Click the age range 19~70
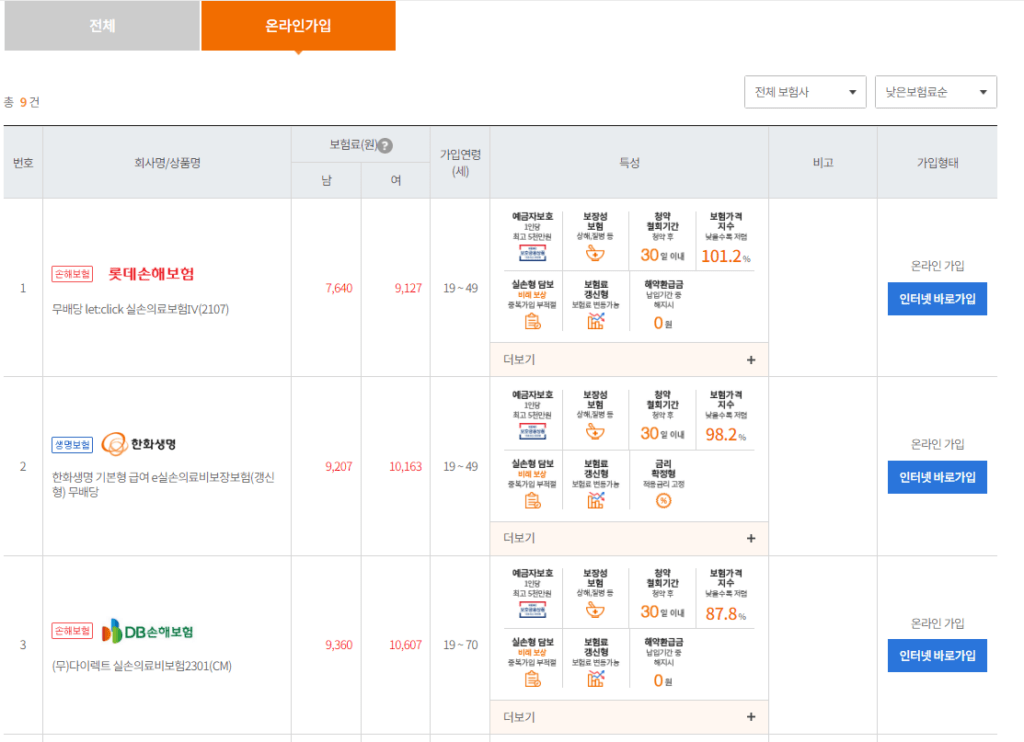Viewport: 1024px width, 742px height. click(x=460, y=645)
